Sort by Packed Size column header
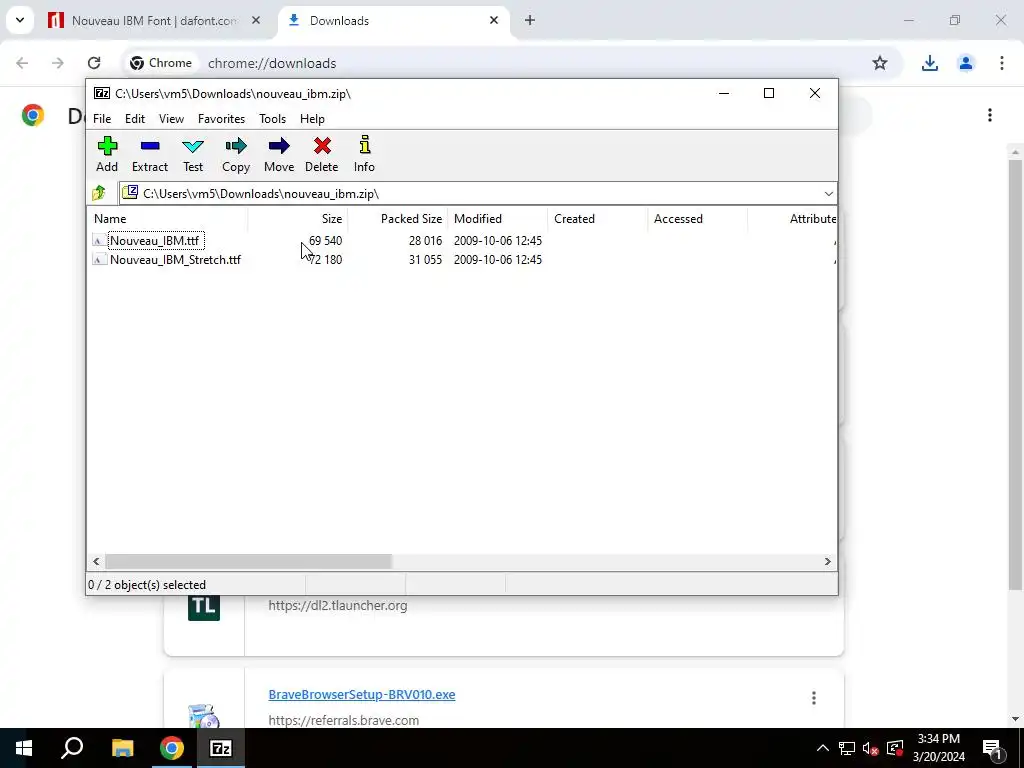1024x768 pixels. 397,219
